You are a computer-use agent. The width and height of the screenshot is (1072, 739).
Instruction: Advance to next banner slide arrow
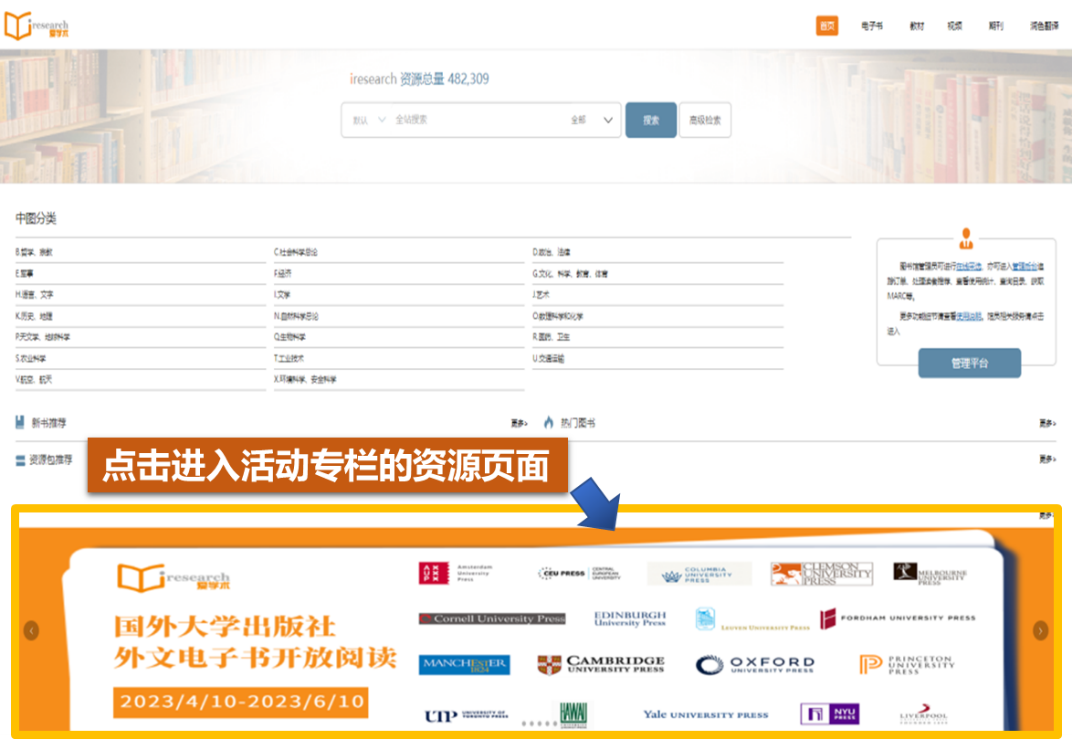coord(1040,630)
